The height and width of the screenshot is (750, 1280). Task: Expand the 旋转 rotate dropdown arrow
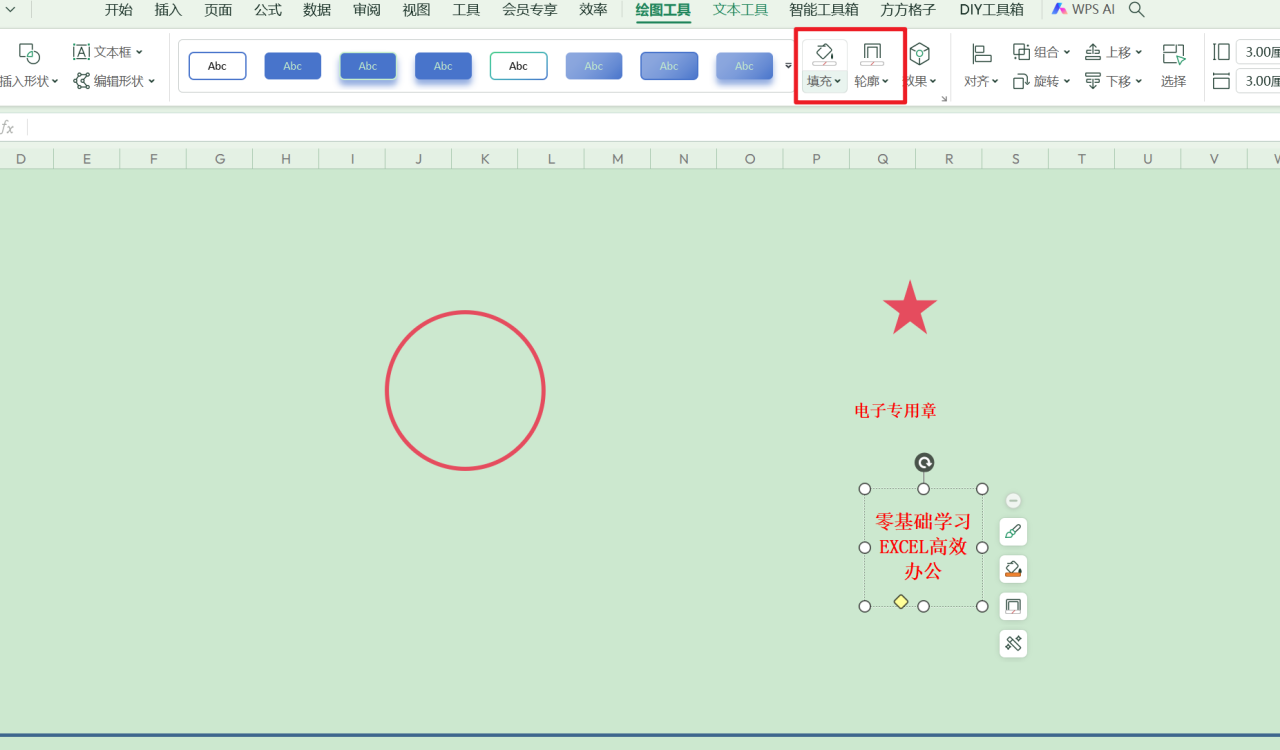(1067, 82)
